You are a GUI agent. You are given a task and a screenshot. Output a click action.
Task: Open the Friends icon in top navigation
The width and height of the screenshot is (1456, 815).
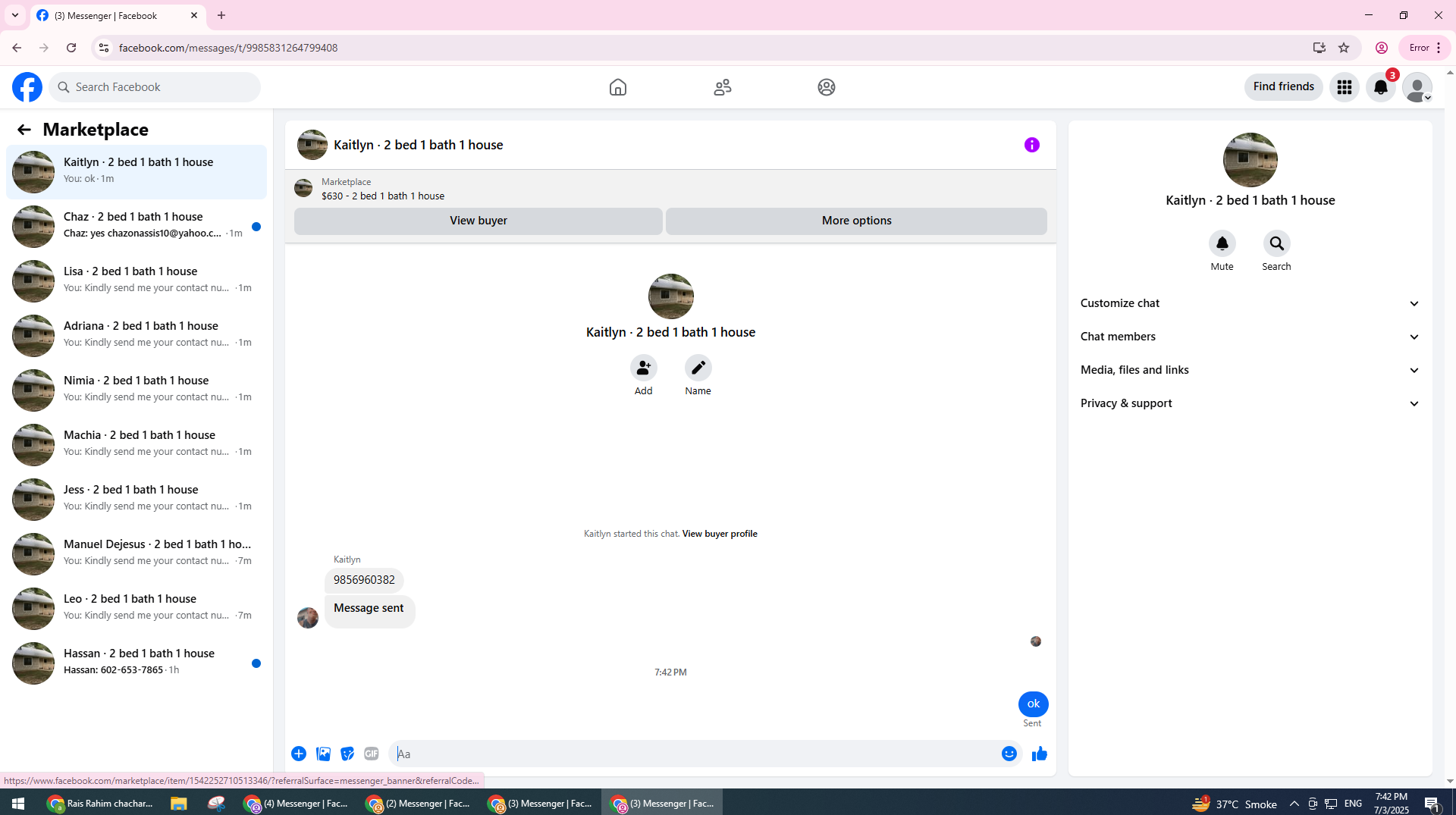(723, 87)
